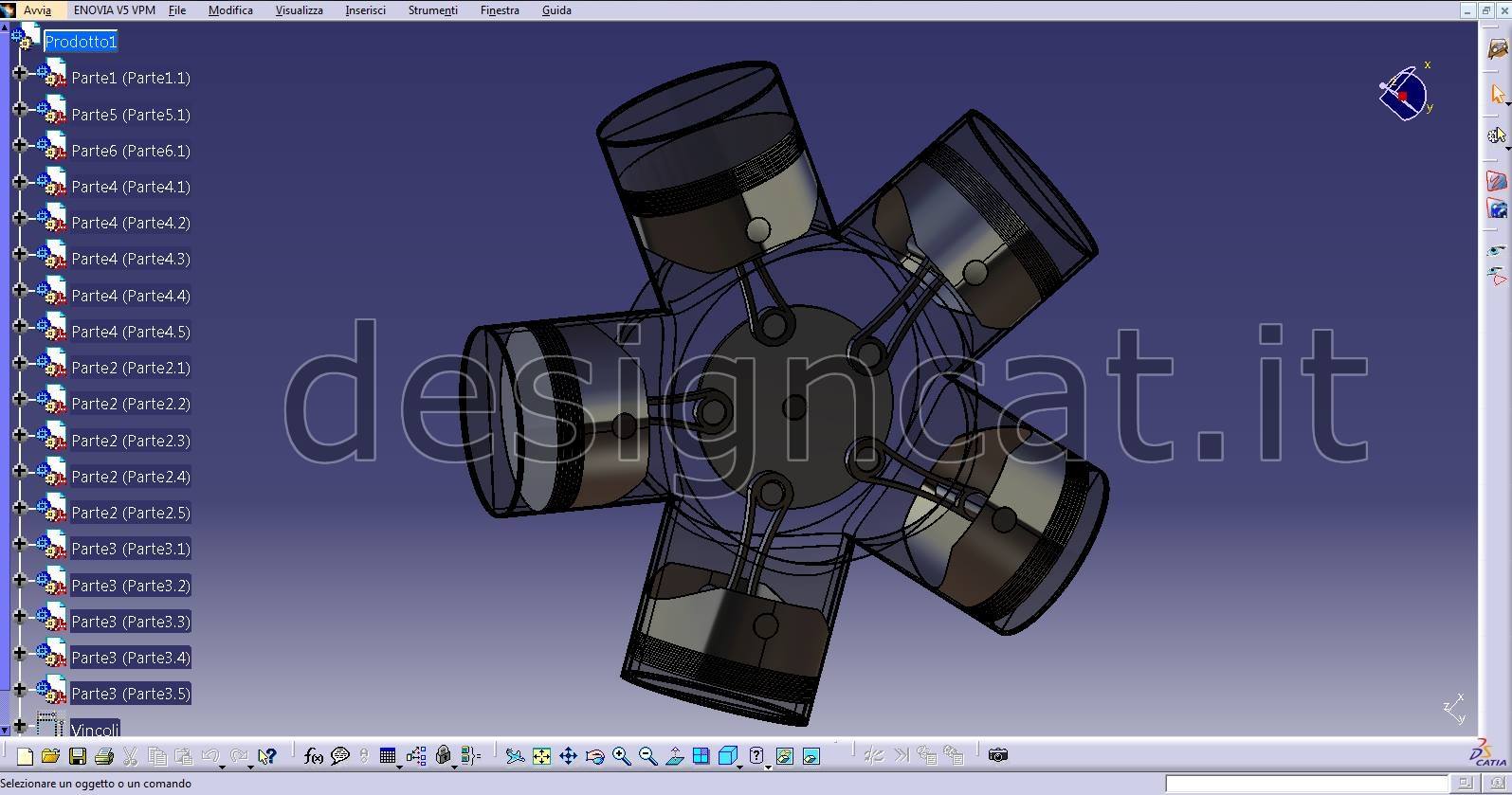Expand the Parte1 (Parte1.1) tree node
The width and height of the screenshot is (1512, 795).
[x=20, y=73]
